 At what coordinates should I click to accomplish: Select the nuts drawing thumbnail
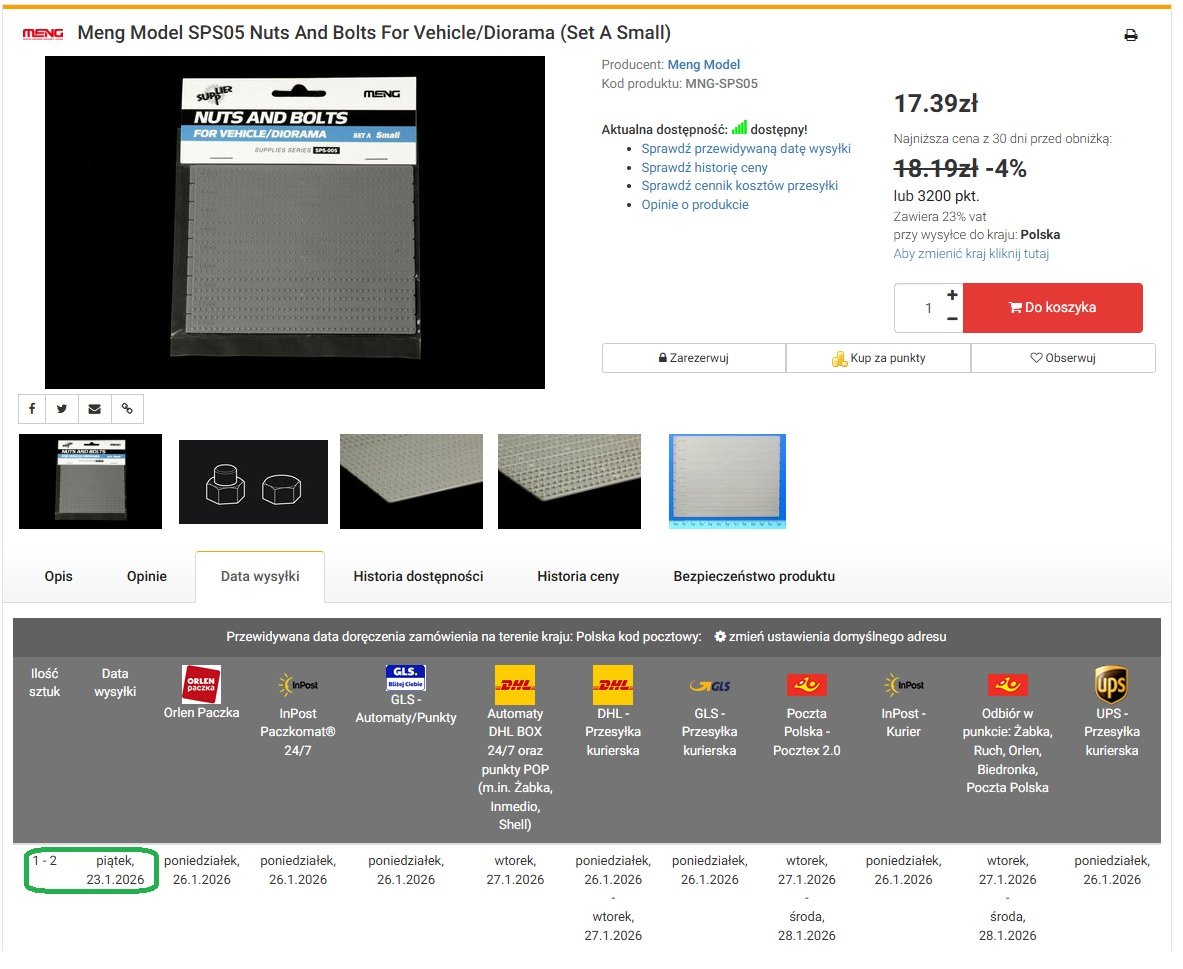click(x=253, y=482)
